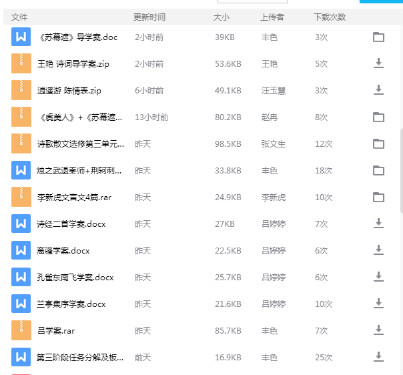Click uploader name 赵冉
The width and height of the screenshot is (403, 375).
pyautogui.click(x=270, y=117)
